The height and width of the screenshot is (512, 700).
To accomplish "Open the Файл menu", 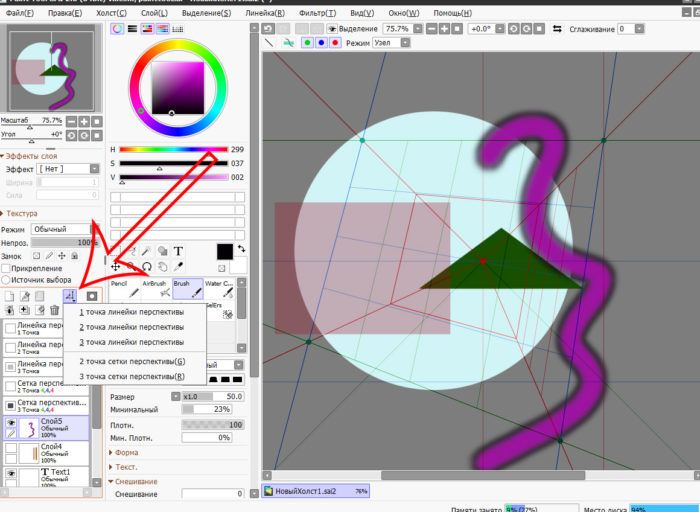I will [x=20, y=13].
